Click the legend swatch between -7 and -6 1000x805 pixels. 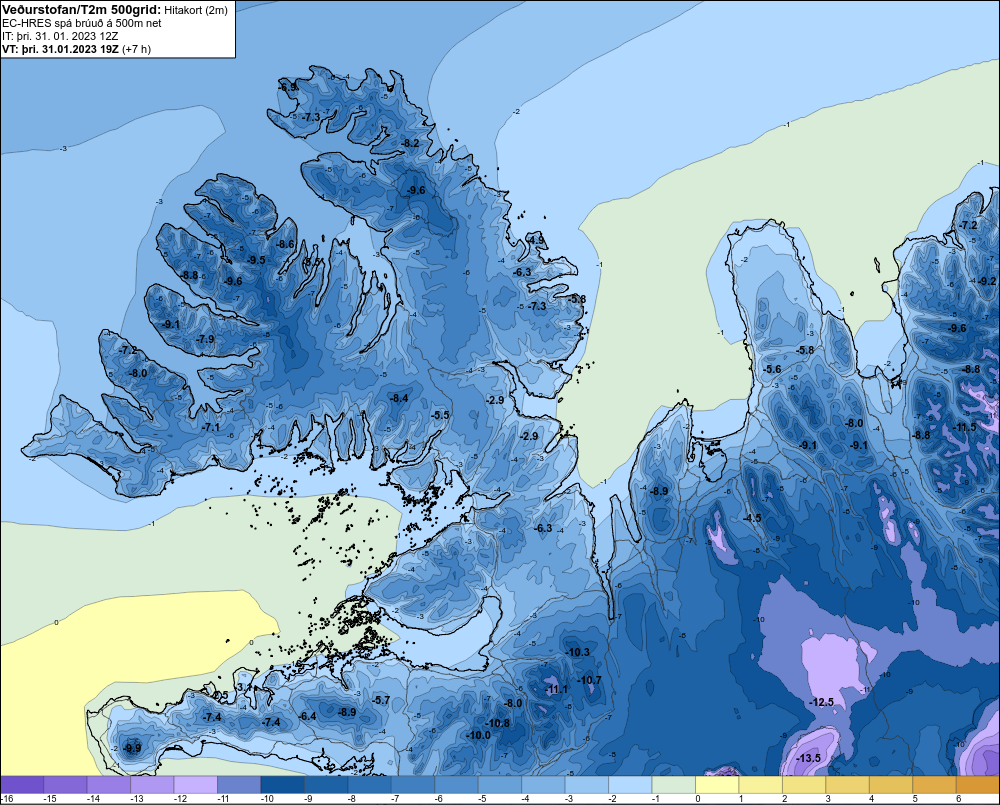(x=413, y=785)
